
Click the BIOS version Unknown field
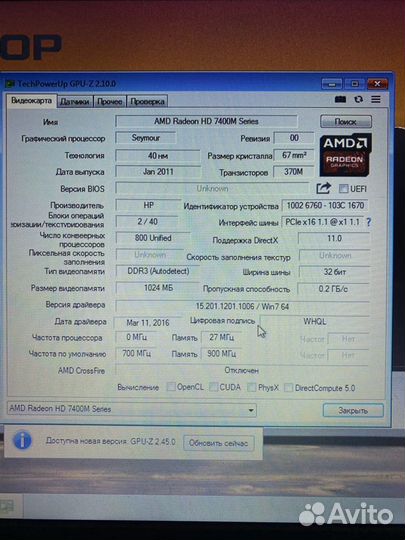click(212, 188)
